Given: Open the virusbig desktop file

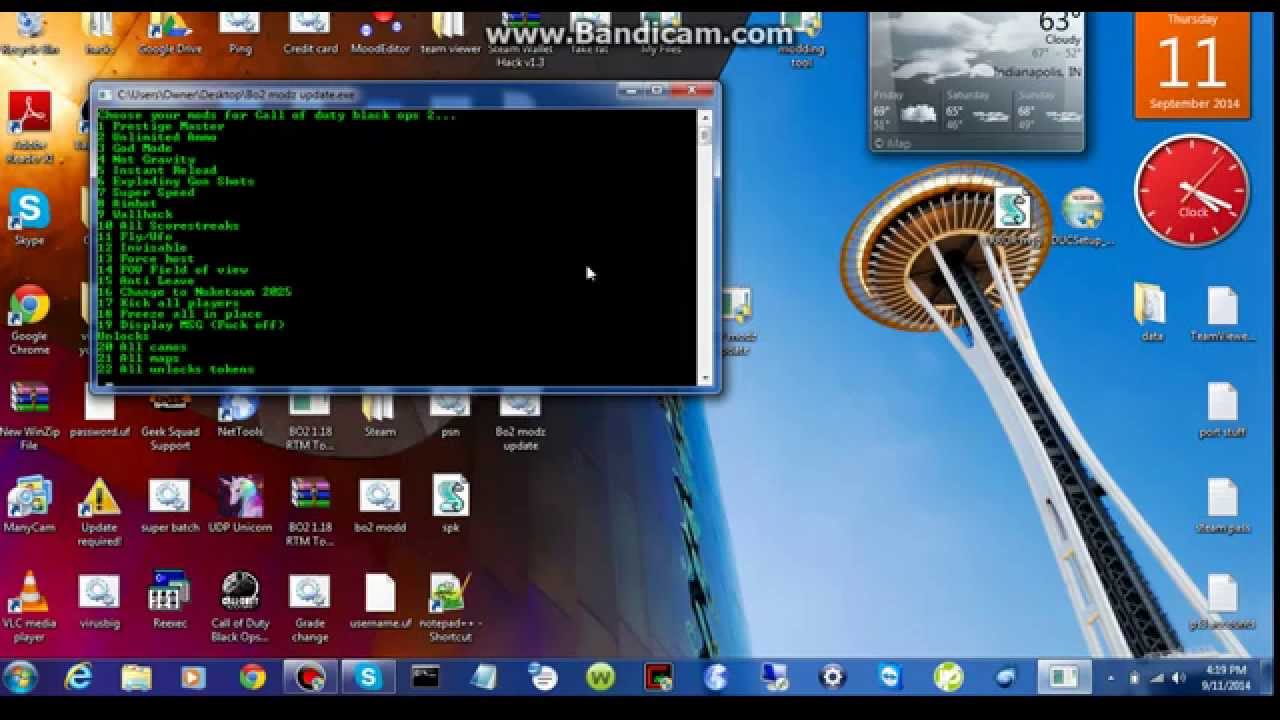Looking at the screenshot, I should click(x=99, y=600).
